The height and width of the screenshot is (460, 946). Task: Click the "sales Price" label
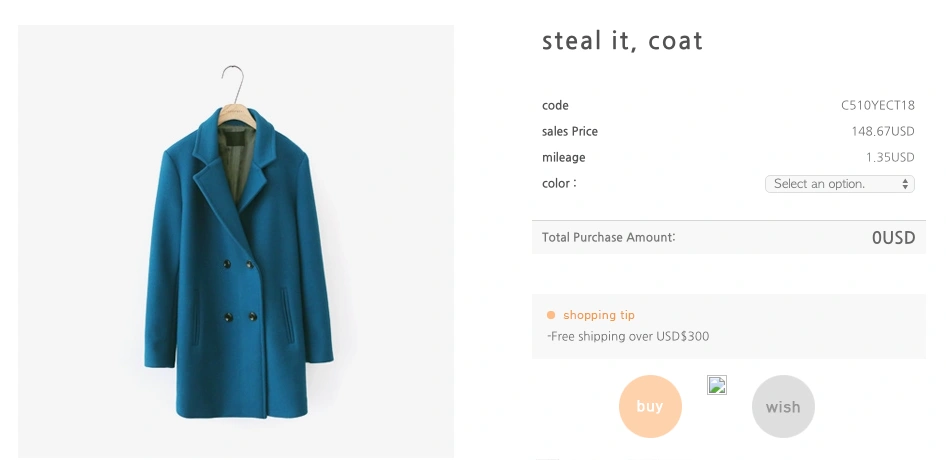click(570, 132)
